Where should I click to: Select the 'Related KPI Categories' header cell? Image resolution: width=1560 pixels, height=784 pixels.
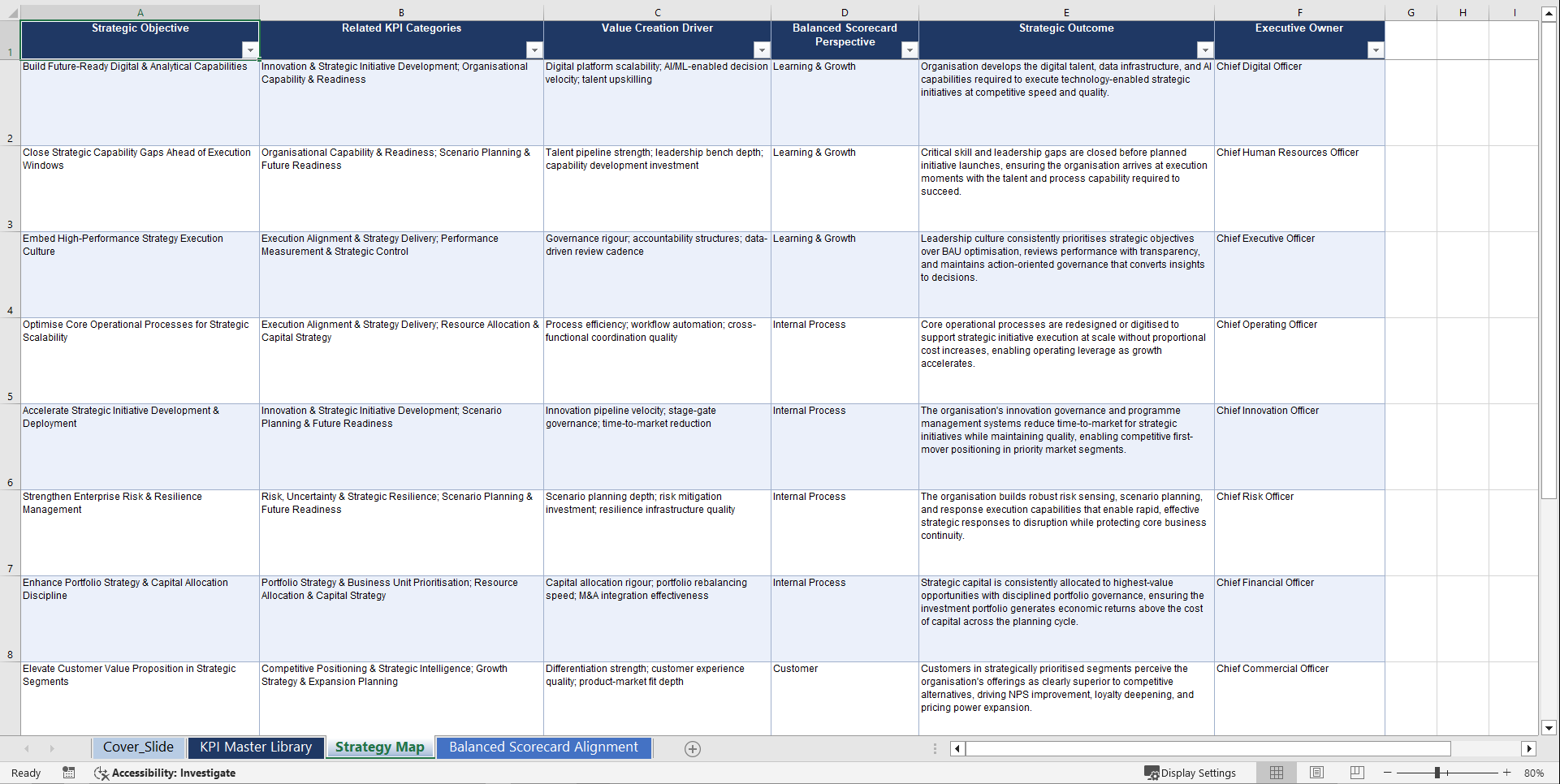pyautogui.click(x=401, y=40)
